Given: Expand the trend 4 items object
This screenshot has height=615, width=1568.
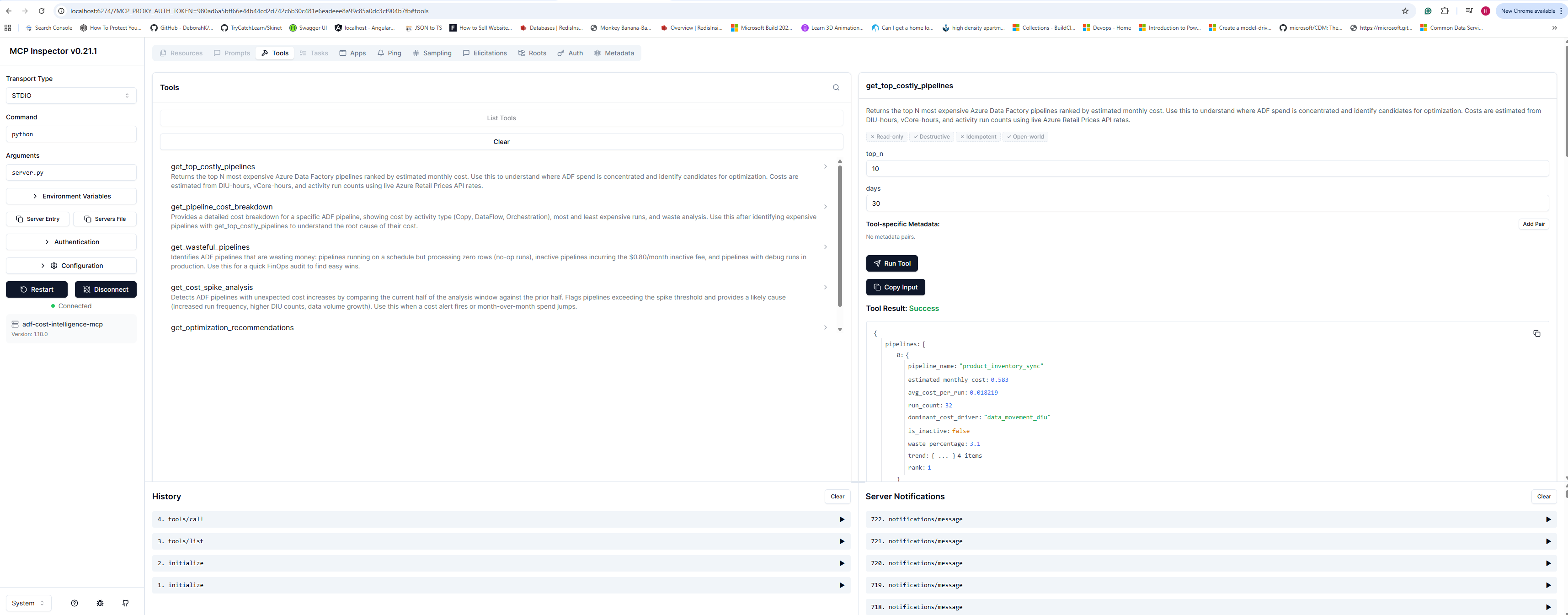Looking at the screenshot, I should click(945, 456).
